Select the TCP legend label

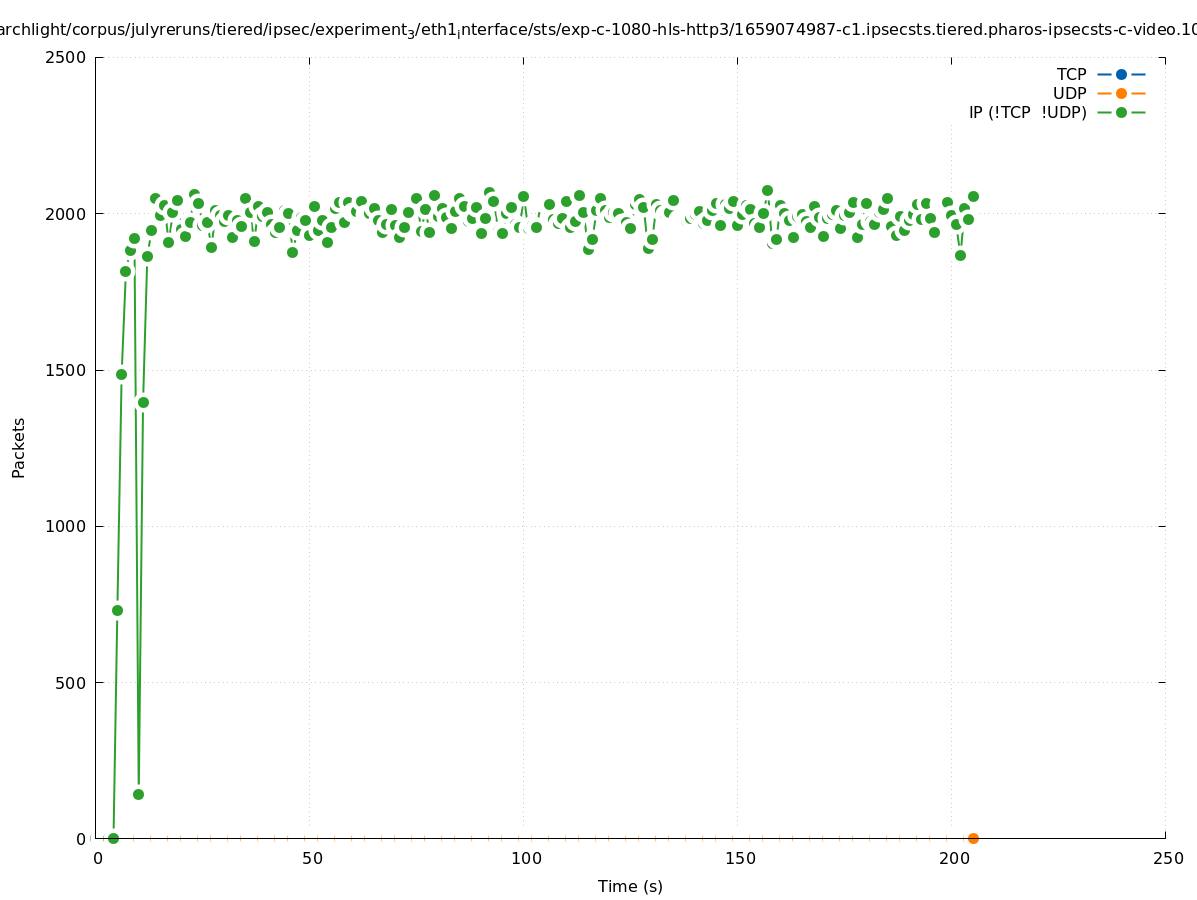click(1071, 74)
